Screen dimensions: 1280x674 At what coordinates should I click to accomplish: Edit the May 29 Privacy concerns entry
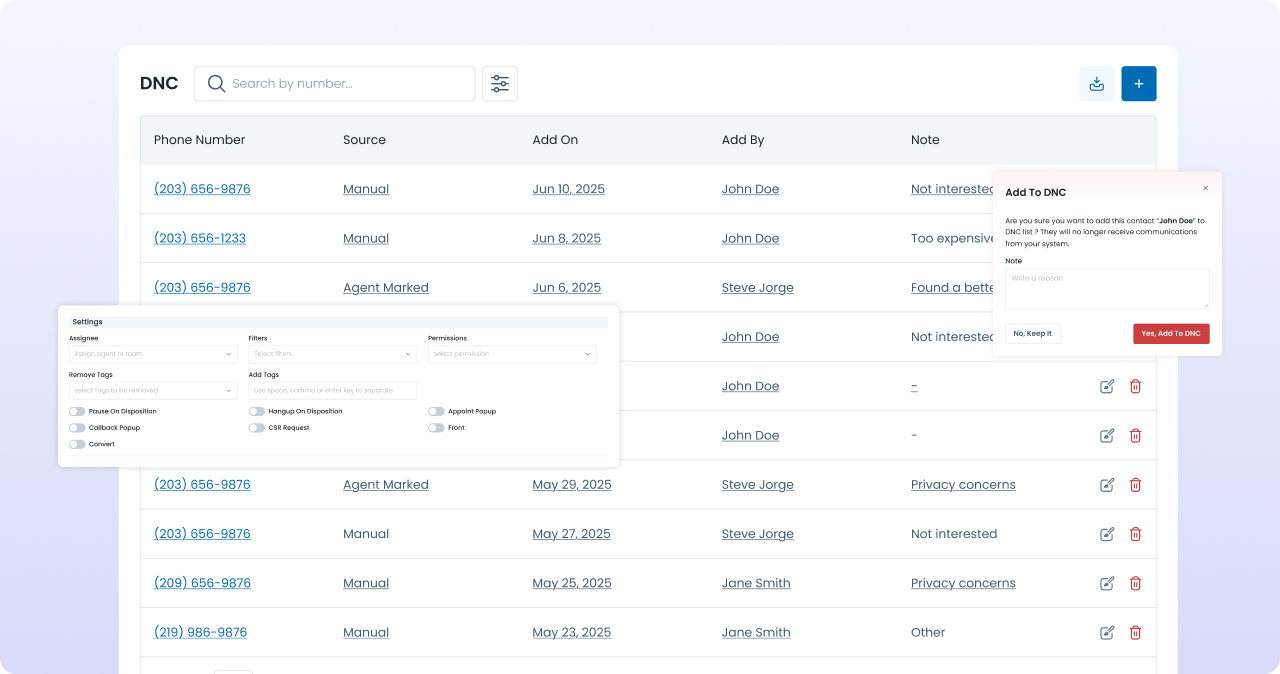pos(1107,485)
